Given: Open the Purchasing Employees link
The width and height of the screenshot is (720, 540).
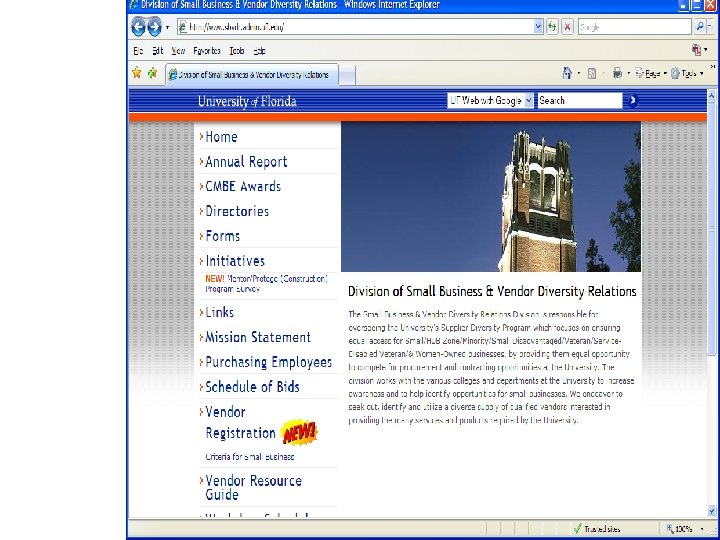Looking at the screenshot, I should [268, 362].
